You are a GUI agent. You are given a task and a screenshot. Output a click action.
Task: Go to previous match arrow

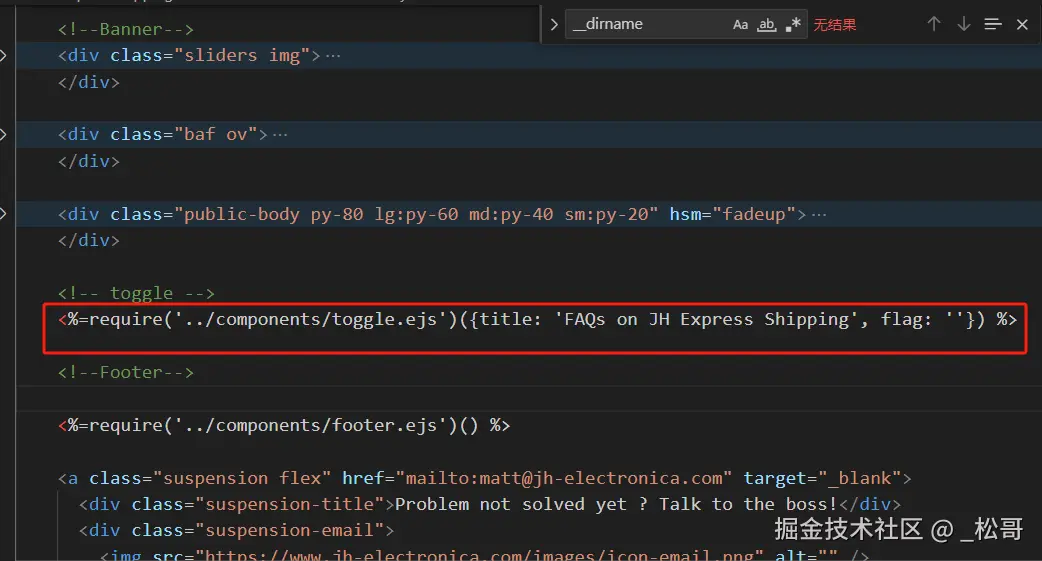pos(934,25)
